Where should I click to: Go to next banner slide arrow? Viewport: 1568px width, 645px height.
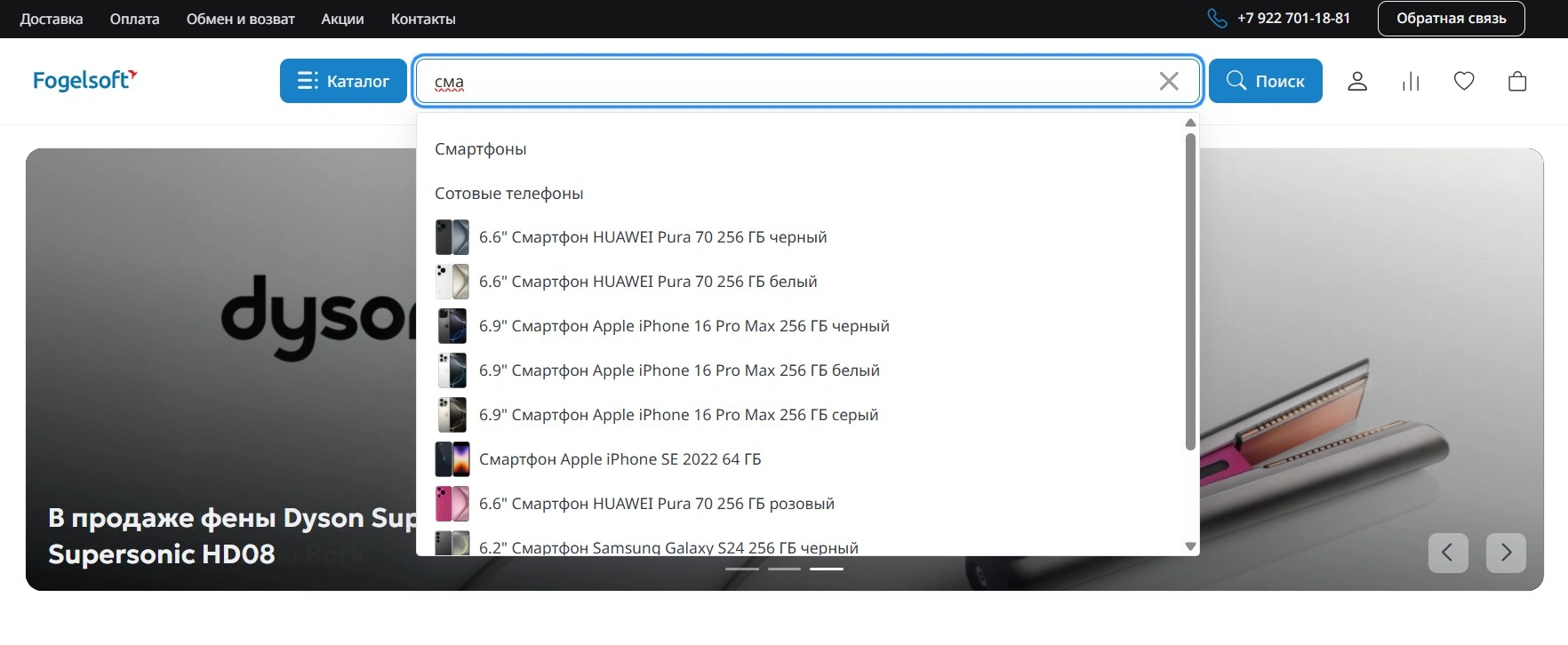click(x=1506, y=553)
